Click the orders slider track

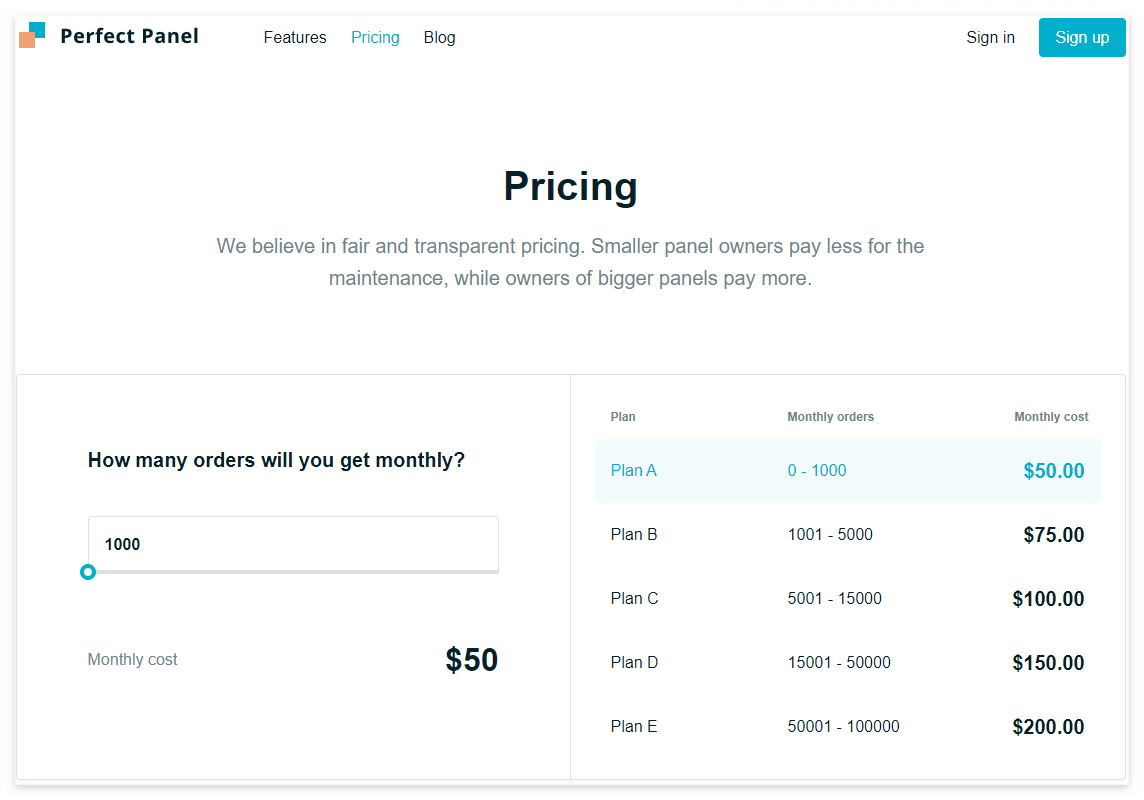pos(293,572)
